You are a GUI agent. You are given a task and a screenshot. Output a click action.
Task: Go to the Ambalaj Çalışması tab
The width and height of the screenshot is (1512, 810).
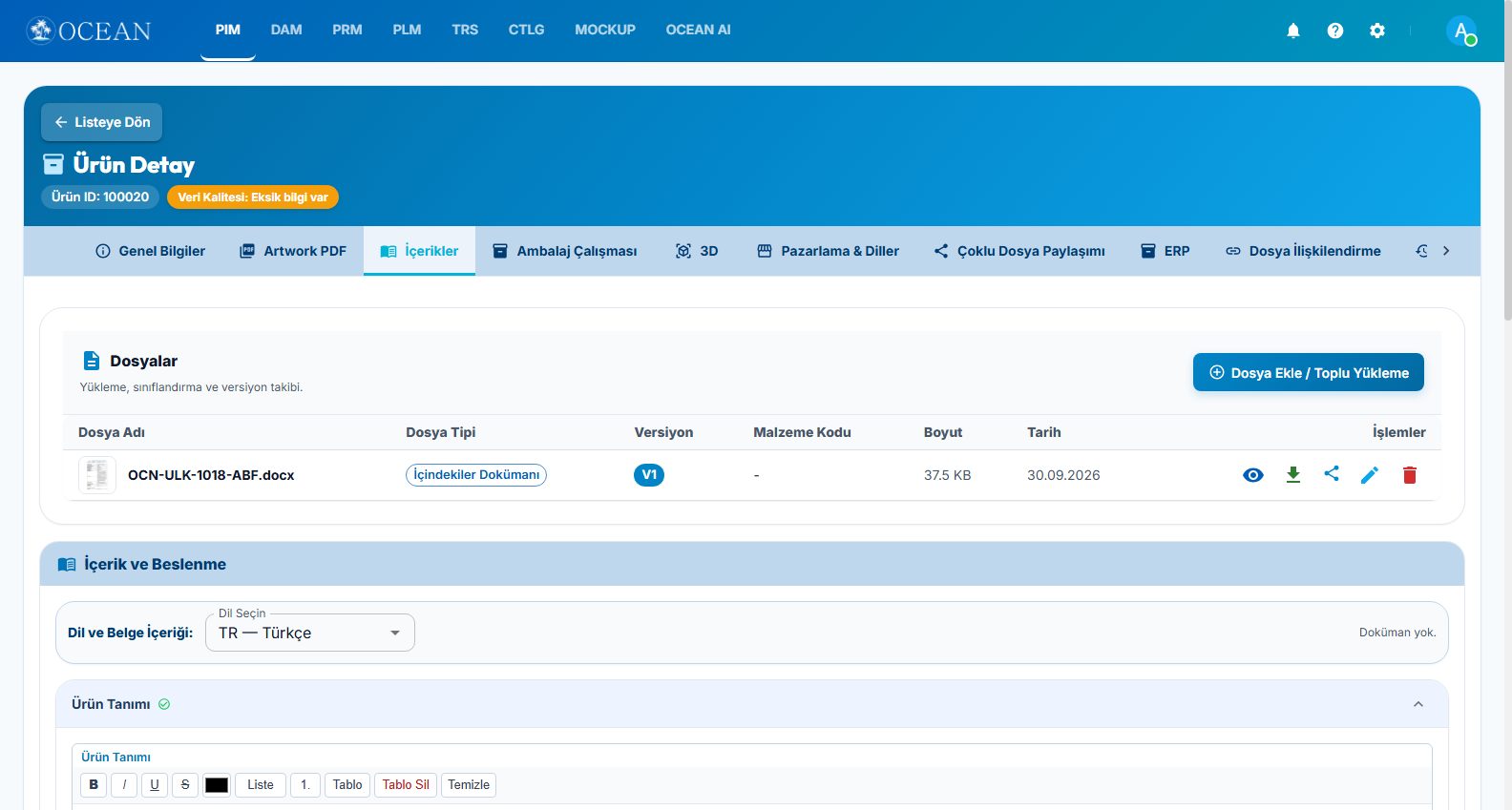click(565, 251)
